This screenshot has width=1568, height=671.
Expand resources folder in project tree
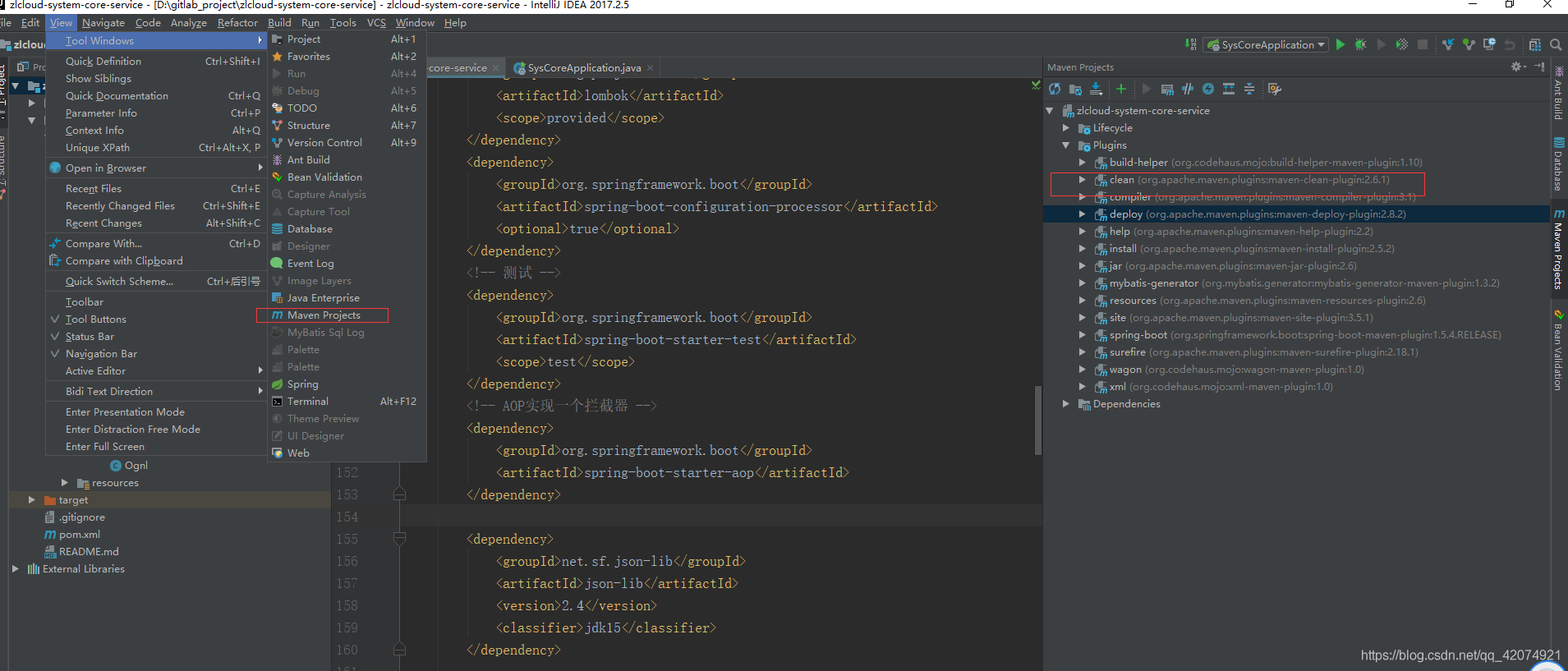(x=64, y=482)
